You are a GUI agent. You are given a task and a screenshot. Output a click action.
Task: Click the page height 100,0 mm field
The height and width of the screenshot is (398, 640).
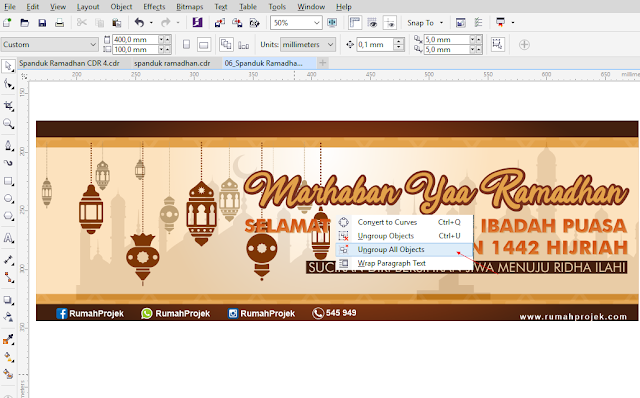tap(135, 49)
